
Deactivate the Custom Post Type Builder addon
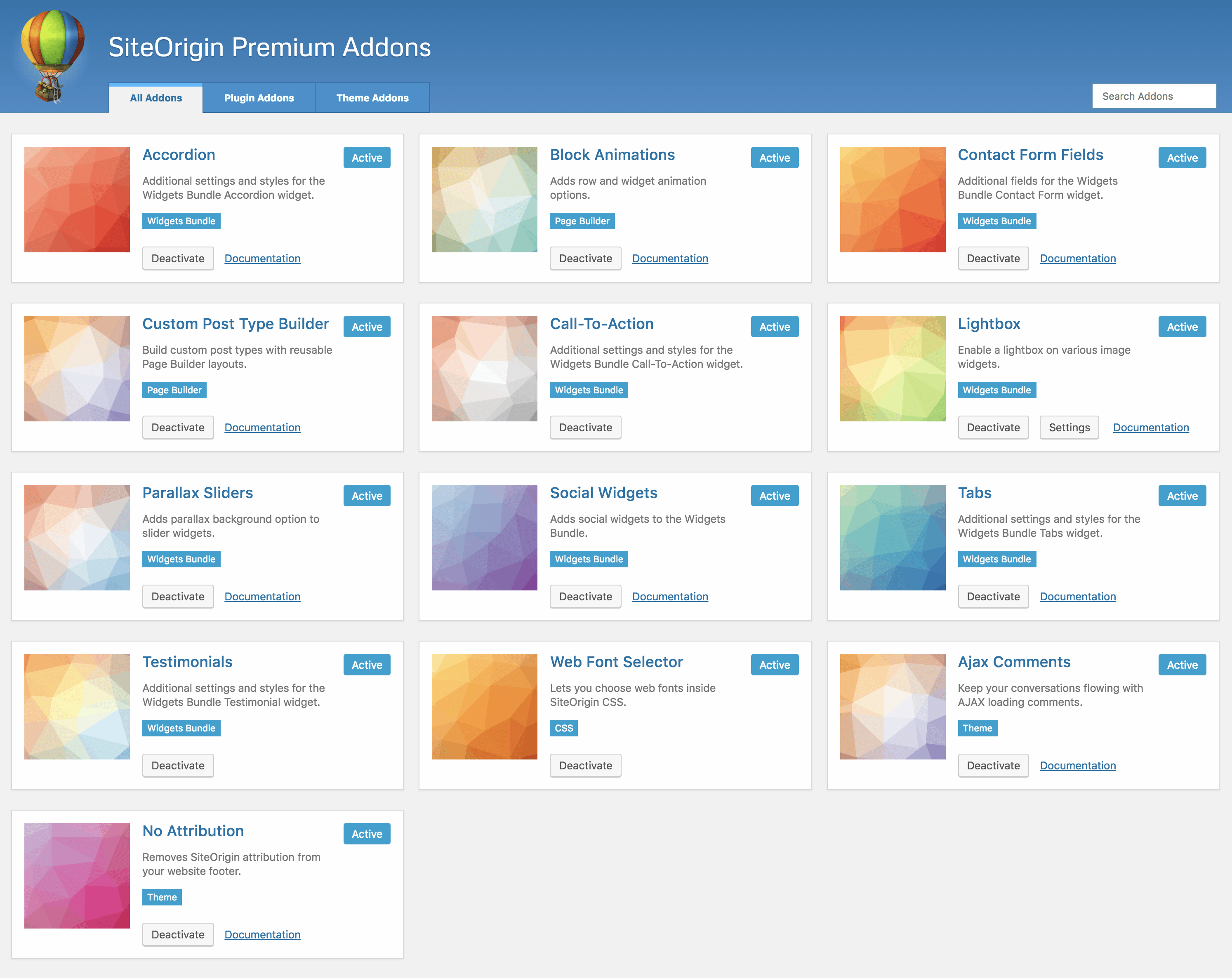point(178,427)
